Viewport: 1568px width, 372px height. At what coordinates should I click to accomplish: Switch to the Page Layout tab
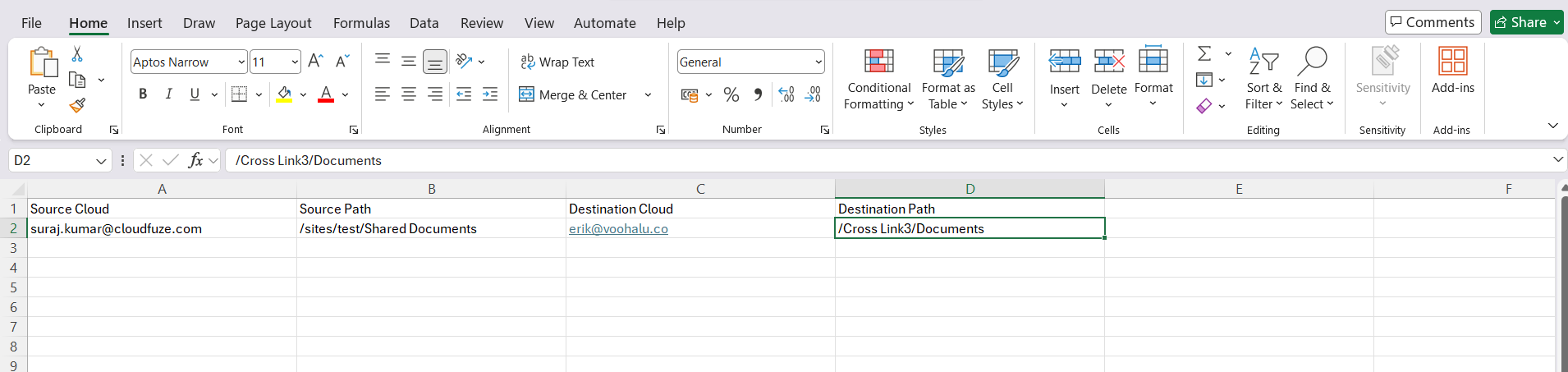coord(273,23)
